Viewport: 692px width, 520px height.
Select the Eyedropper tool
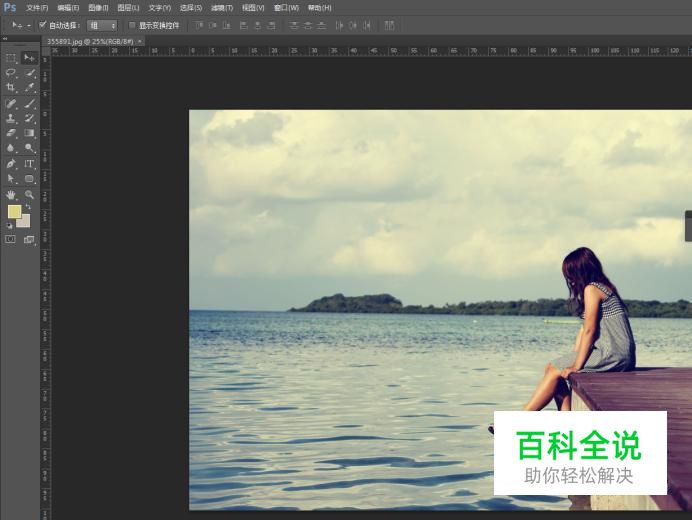coord(29,87)
